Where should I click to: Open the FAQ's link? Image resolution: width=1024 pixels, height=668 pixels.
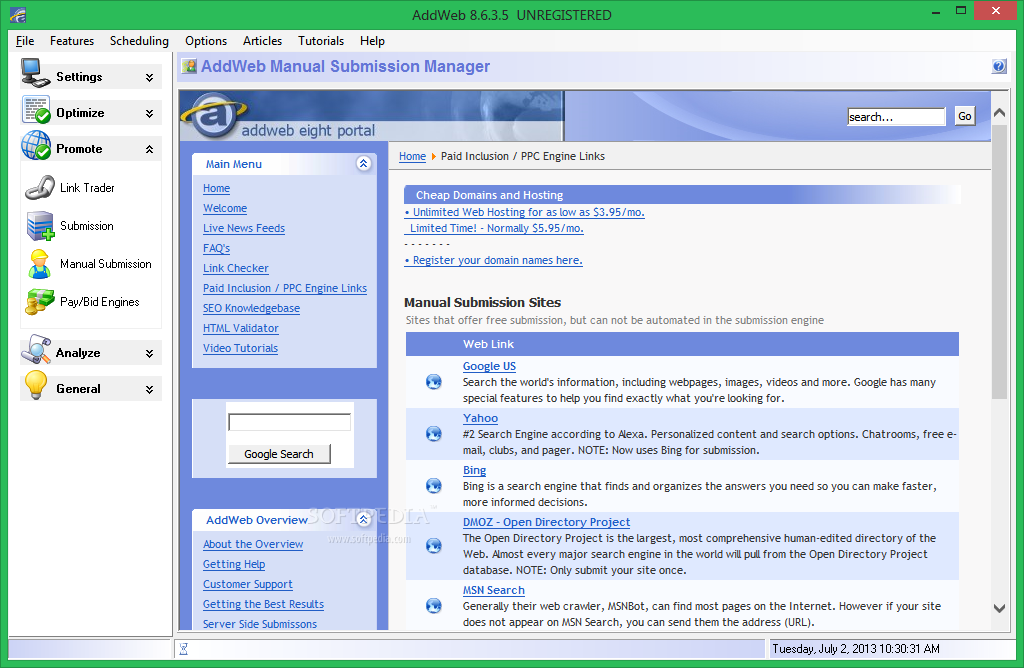(216, 248)
